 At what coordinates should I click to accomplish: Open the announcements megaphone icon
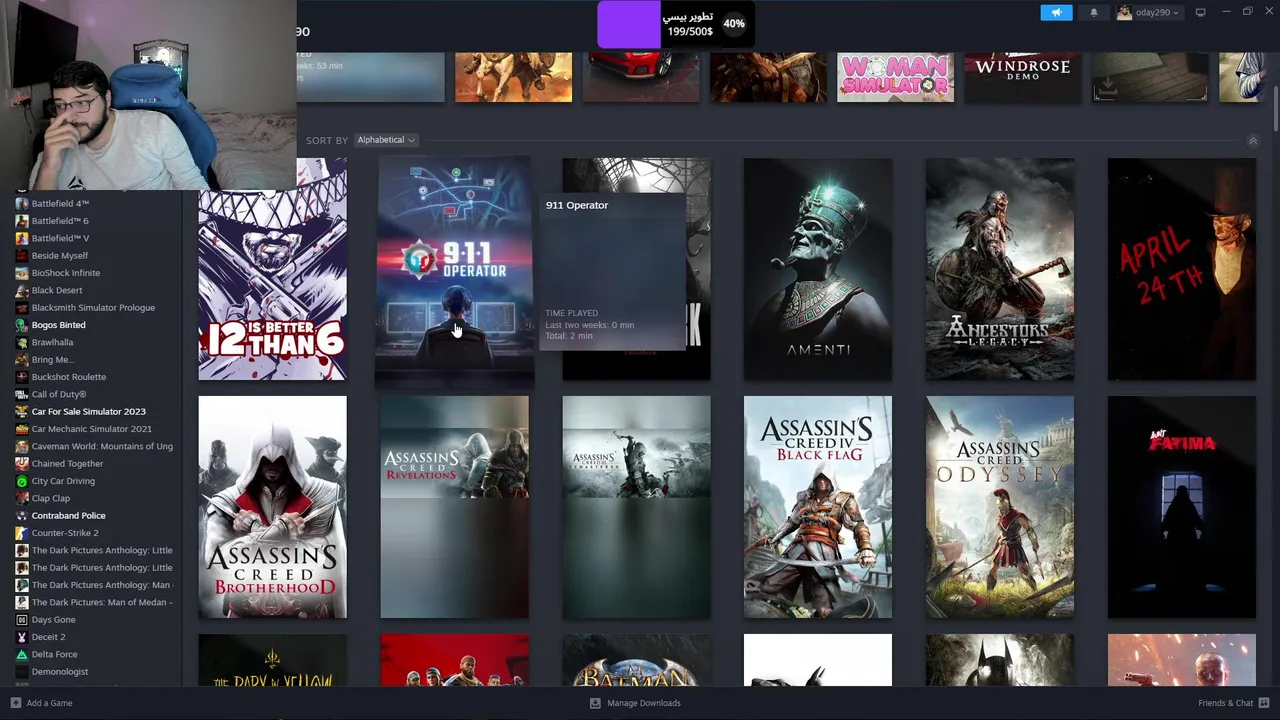click(1056, 12)
